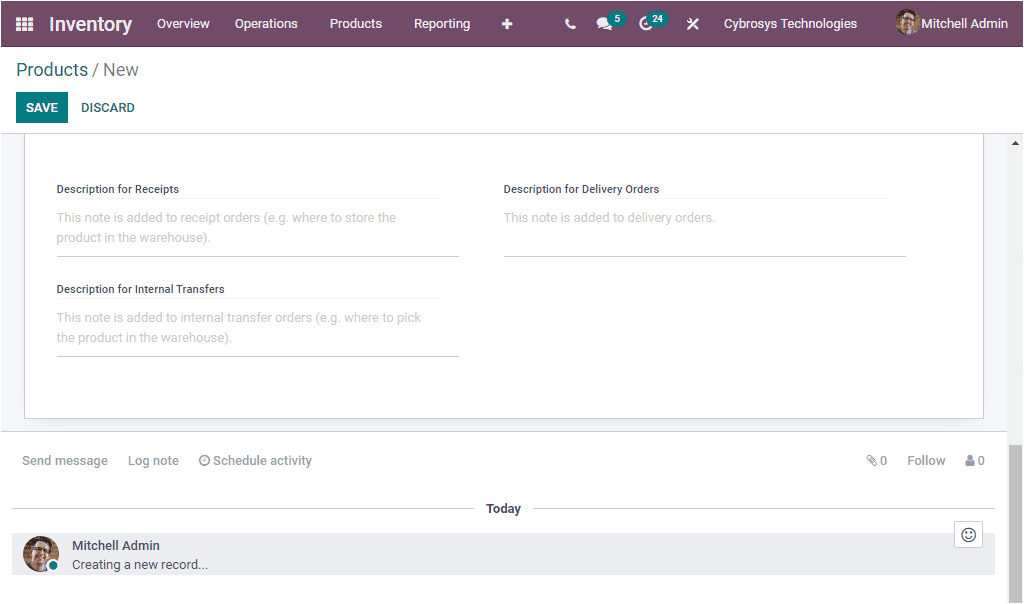
Task: Open the emoji smiley icon on the message
Action: click(967, 534)
